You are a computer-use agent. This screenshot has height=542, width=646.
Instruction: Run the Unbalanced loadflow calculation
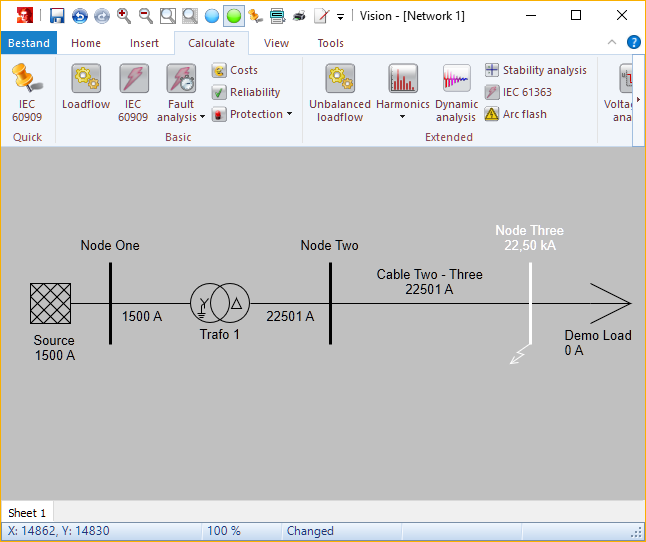pyautogui.click(x=340, y=93)
